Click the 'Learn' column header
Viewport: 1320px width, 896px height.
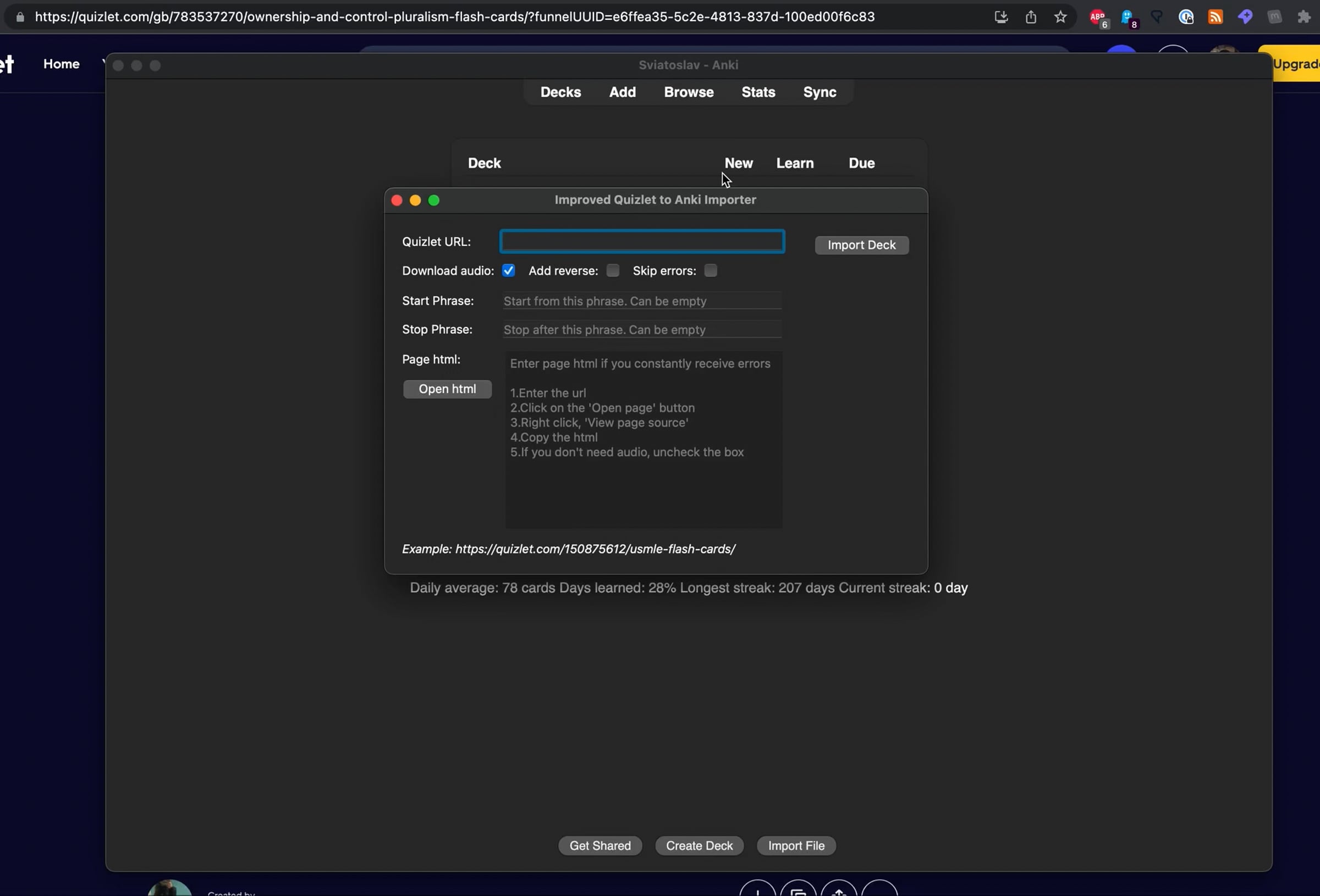tap(795, 163)
